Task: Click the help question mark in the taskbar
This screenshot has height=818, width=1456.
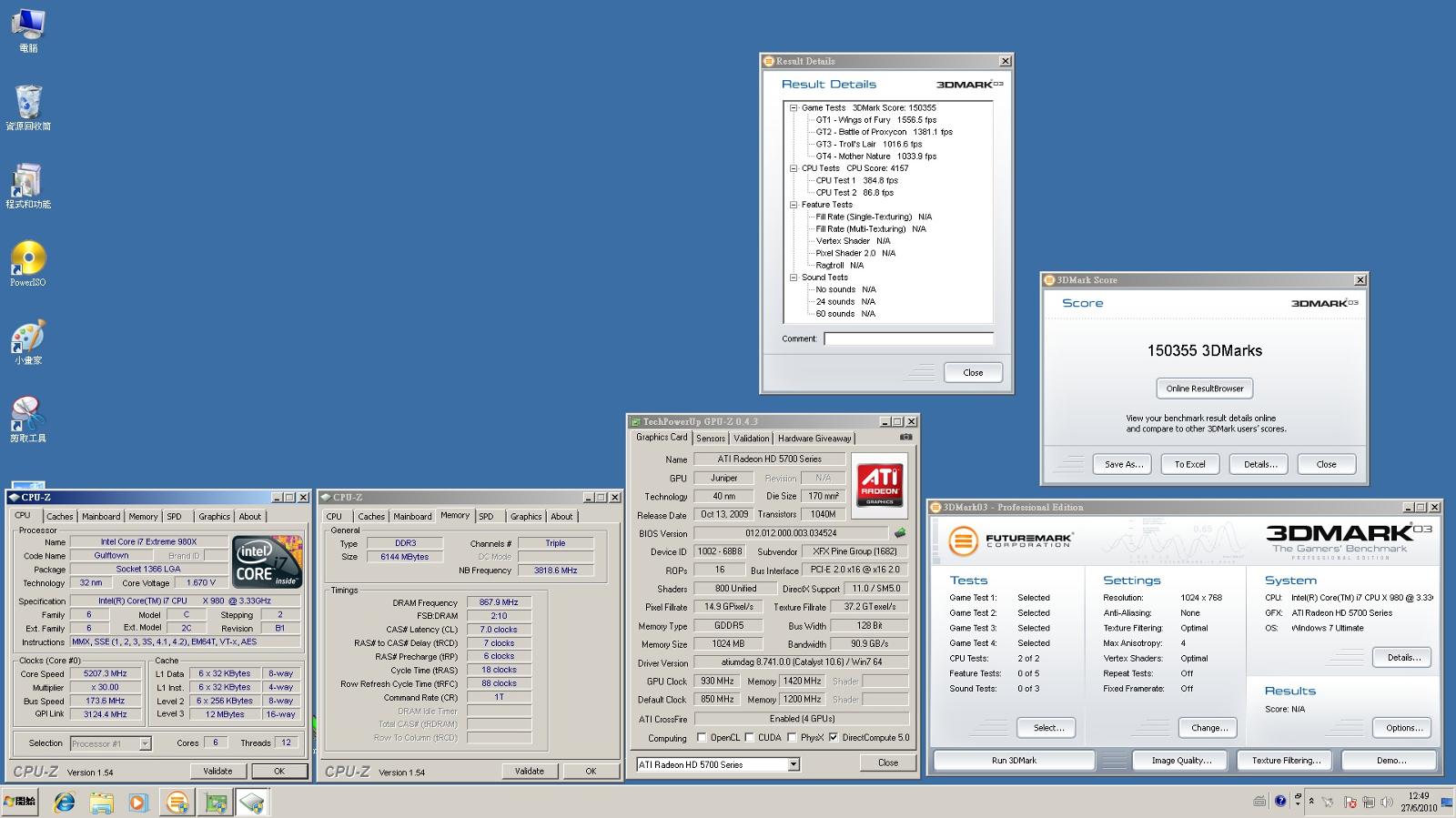Action: [x=1280, y=801]
